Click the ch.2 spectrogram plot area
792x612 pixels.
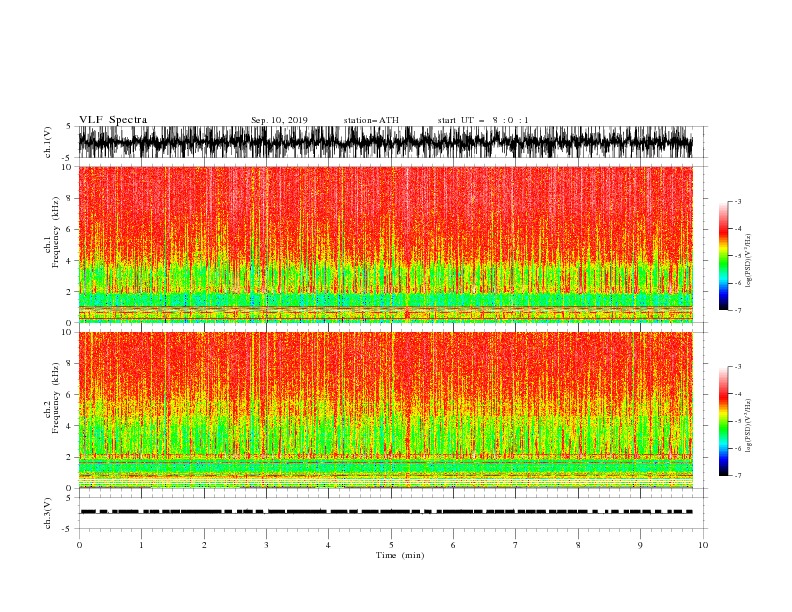click(385, 410)
